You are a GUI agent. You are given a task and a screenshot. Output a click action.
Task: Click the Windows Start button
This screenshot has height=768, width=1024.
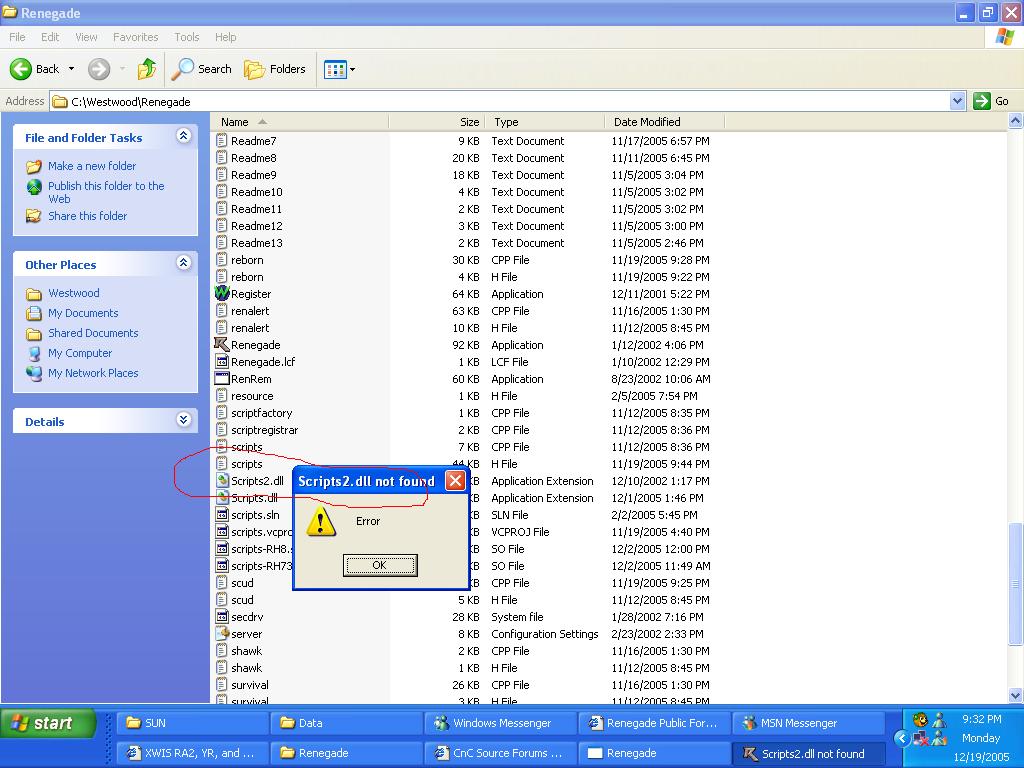(48, 723)
